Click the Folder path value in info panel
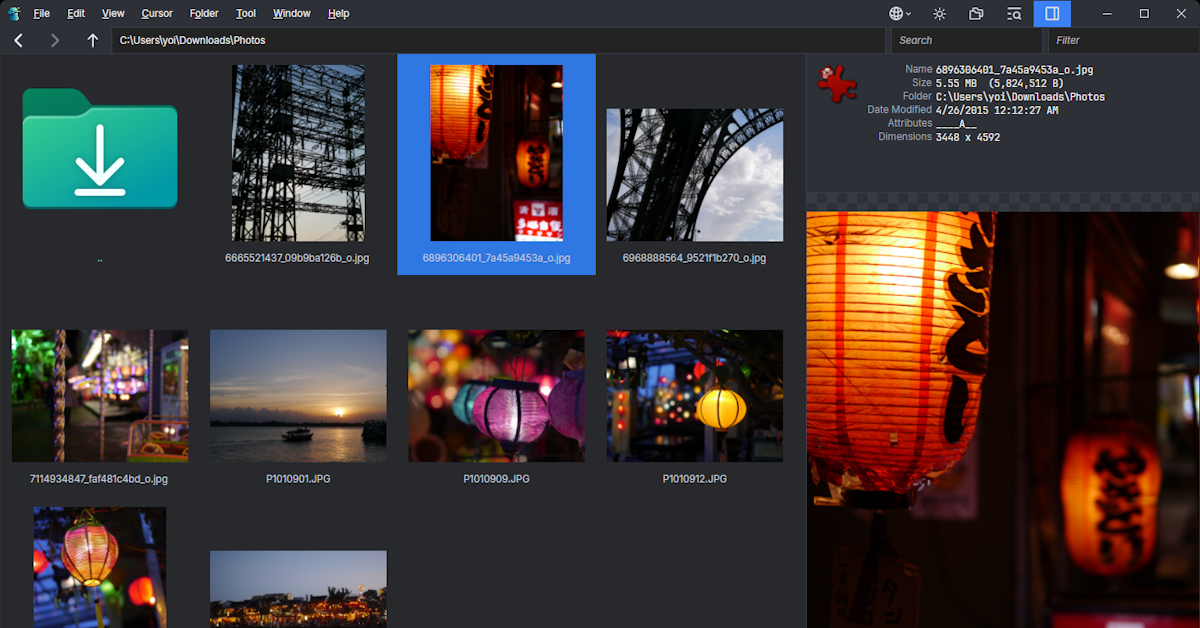1200x628 pixels. (1021, 97)
